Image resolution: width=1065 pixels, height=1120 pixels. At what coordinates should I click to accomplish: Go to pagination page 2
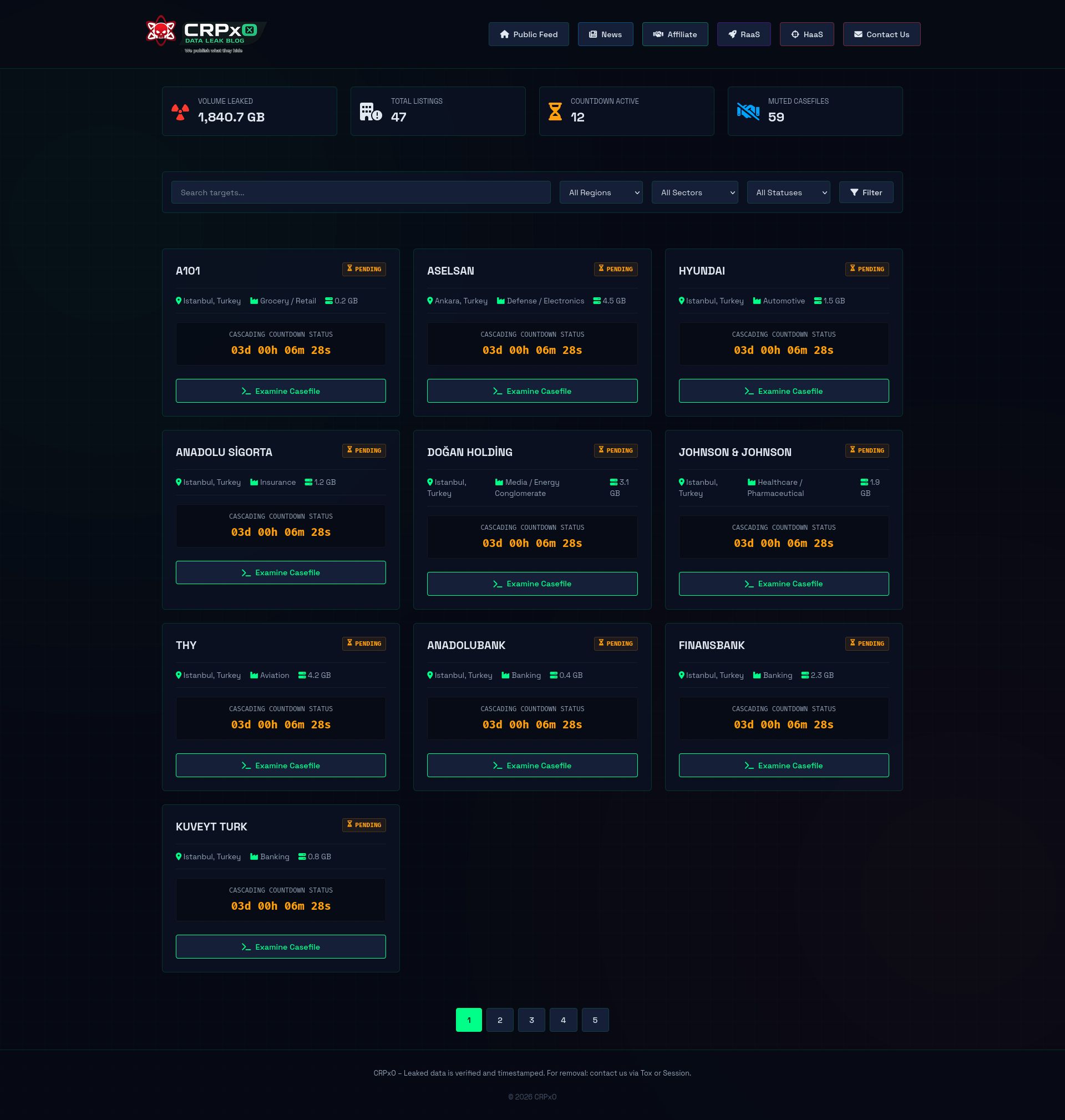[x=500, y=1020]
